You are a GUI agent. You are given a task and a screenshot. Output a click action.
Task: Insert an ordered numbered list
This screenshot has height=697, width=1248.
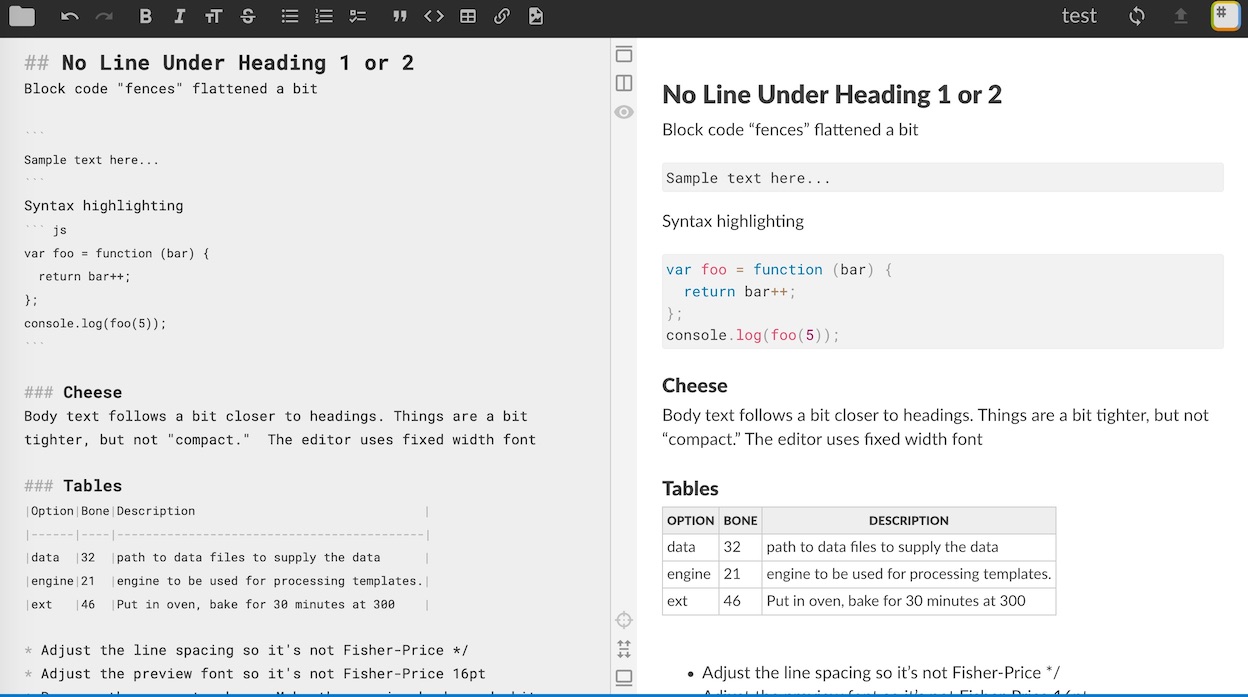click(x=324, y=16)
